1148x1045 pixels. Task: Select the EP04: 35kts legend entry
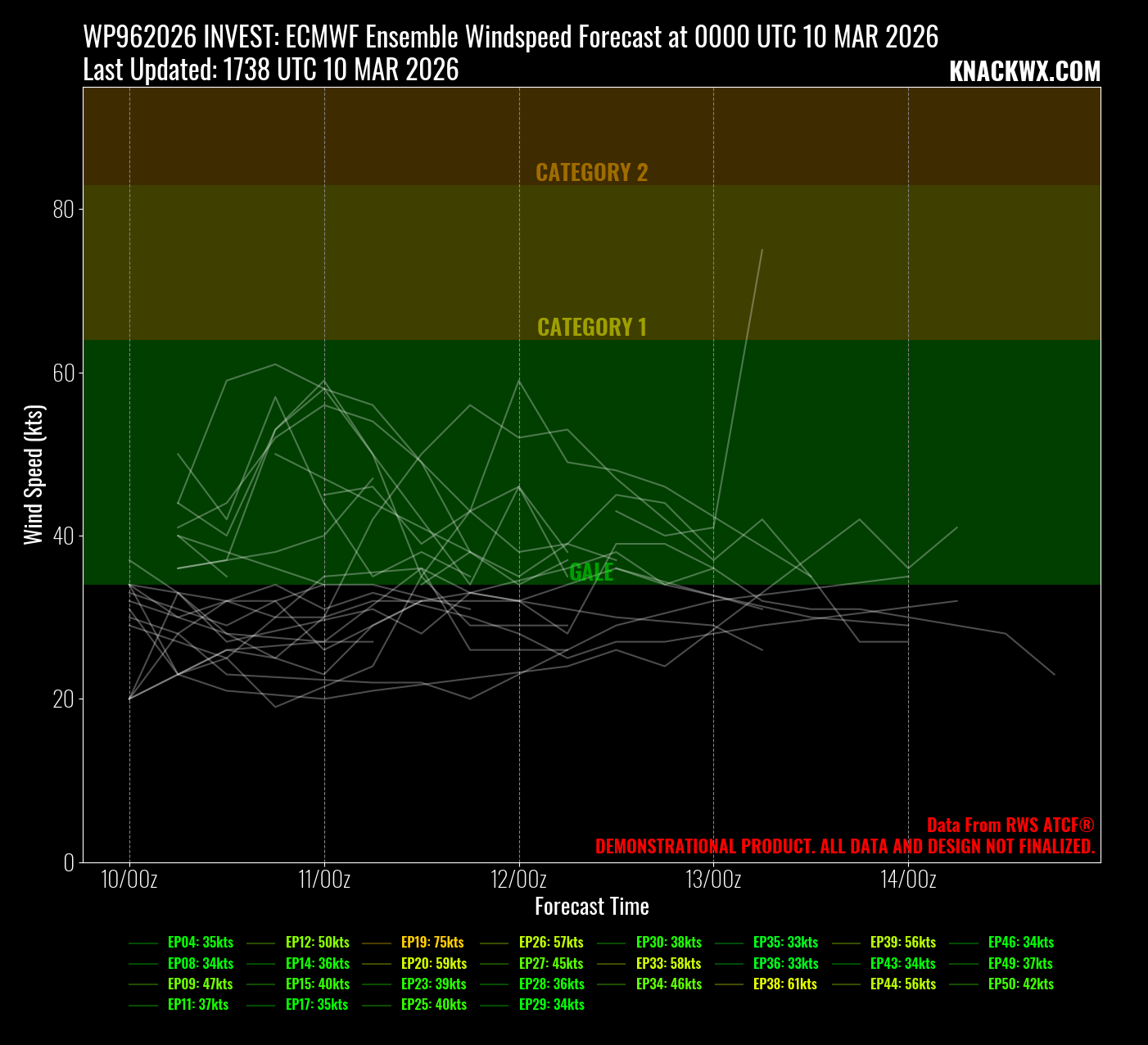pos(200,943)
